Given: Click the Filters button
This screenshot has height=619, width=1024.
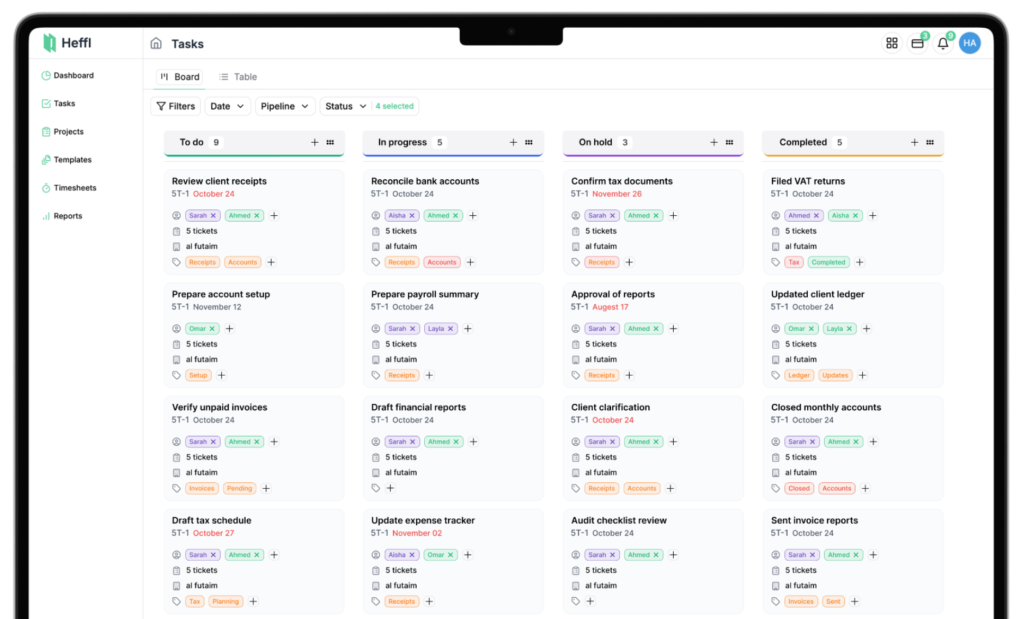Looking at the screenshot, I should click(175, 106).
